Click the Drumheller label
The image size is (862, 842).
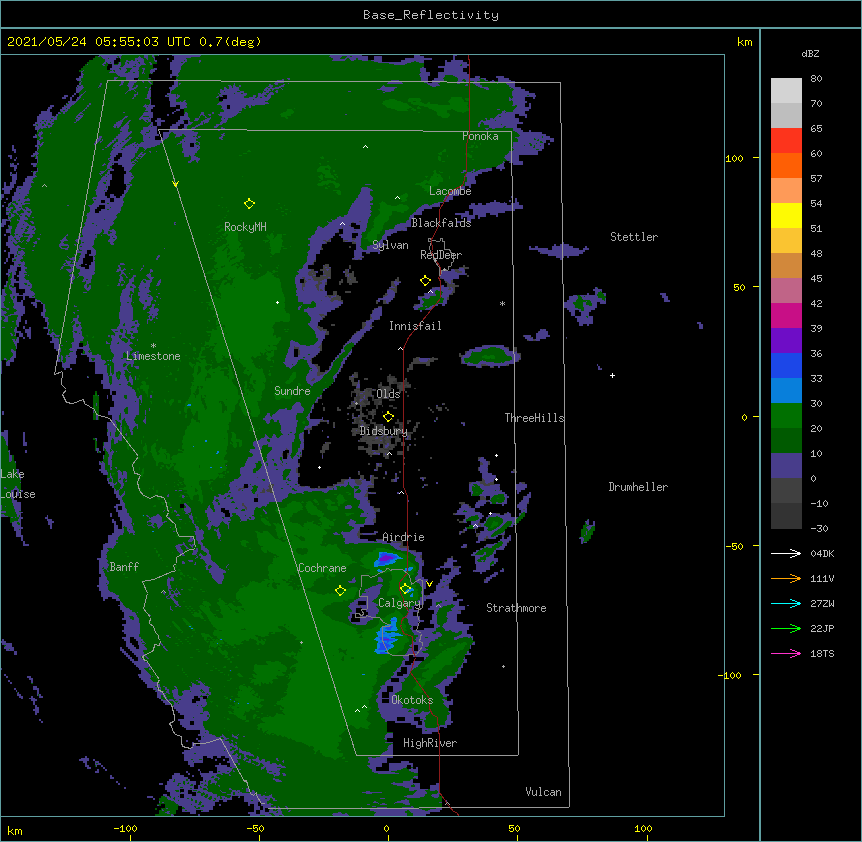(638, 487)
